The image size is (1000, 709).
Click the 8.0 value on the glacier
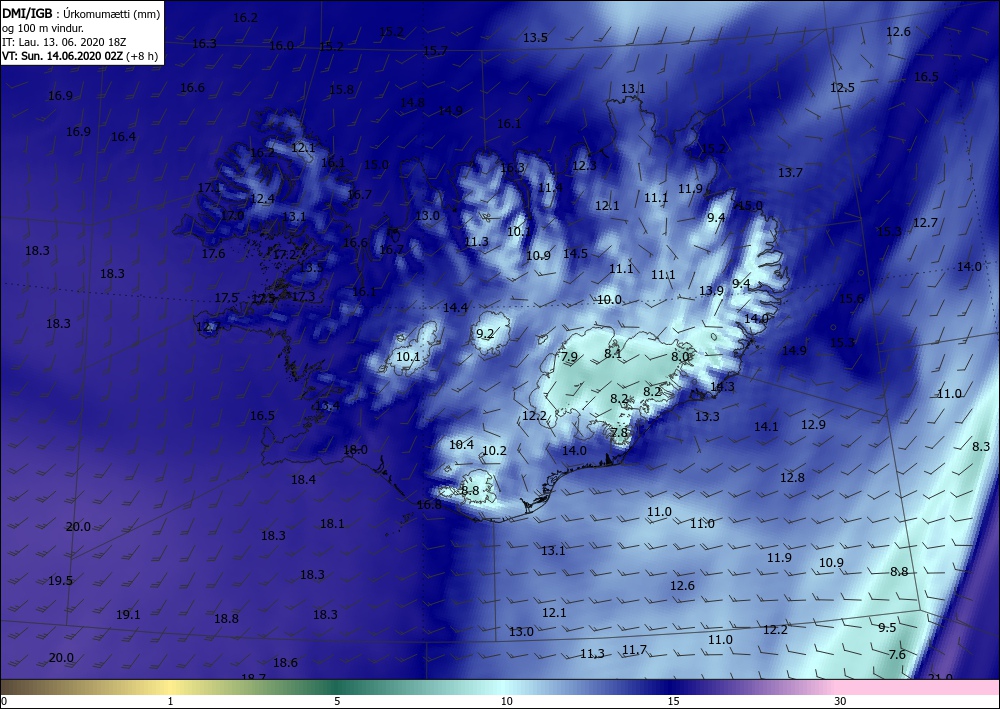[680, 357]
